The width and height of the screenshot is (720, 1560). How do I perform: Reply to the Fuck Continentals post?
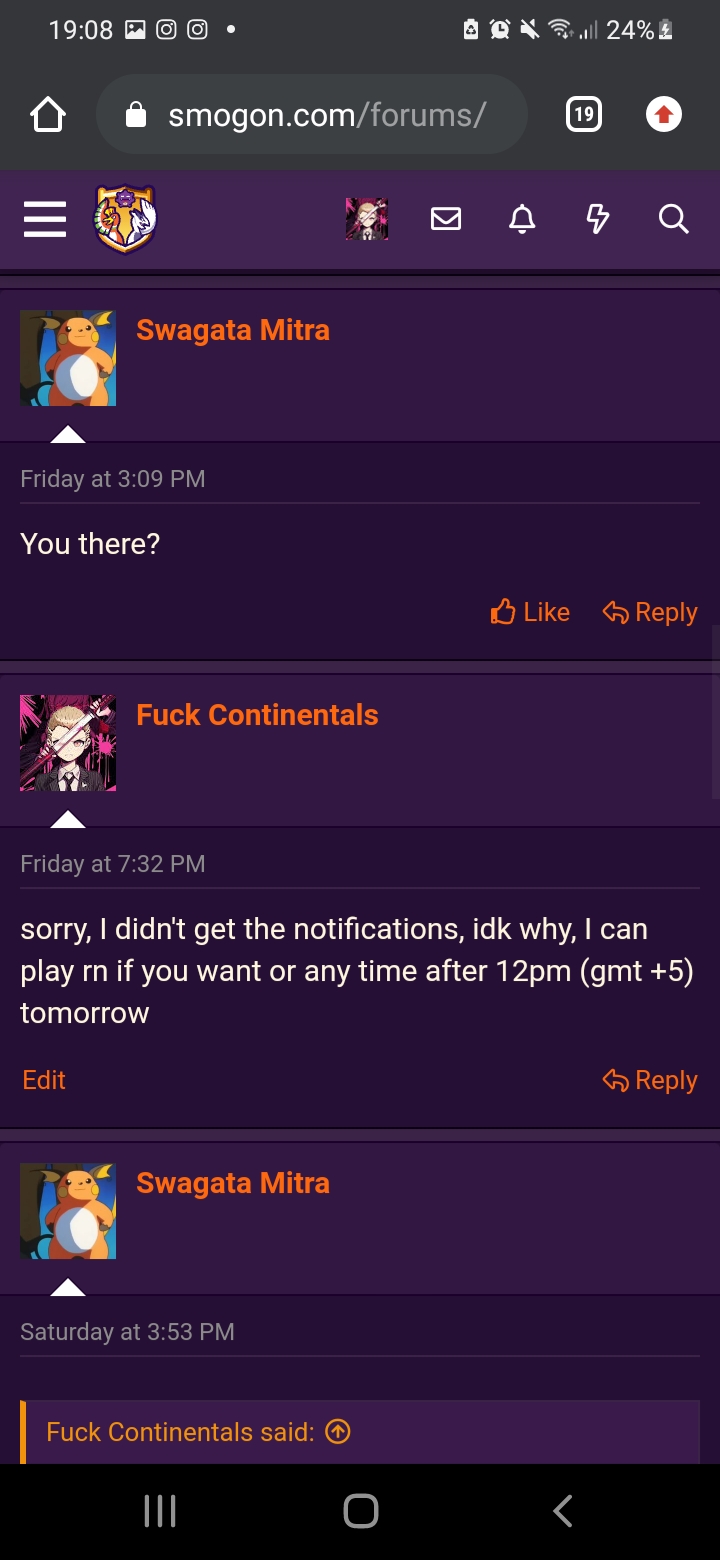point(650,1080)
